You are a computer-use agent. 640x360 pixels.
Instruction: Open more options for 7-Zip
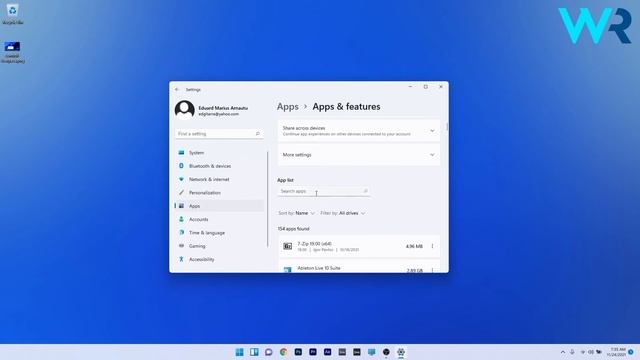(432, 246)
